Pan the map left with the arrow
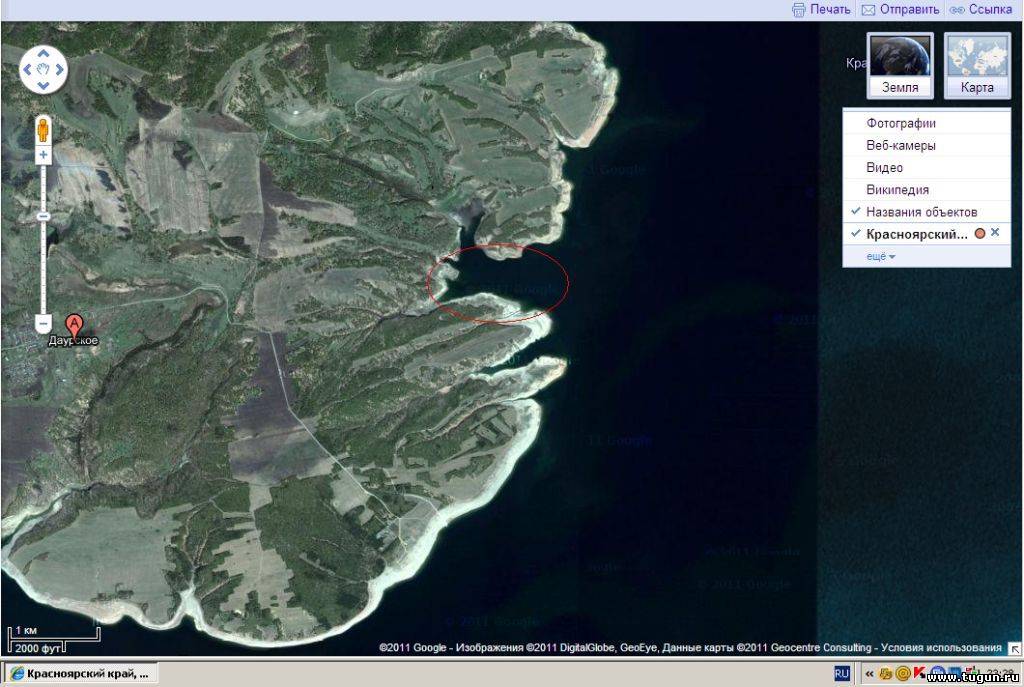The width and height of the screenshot is (1024, 687). point(27,69)
